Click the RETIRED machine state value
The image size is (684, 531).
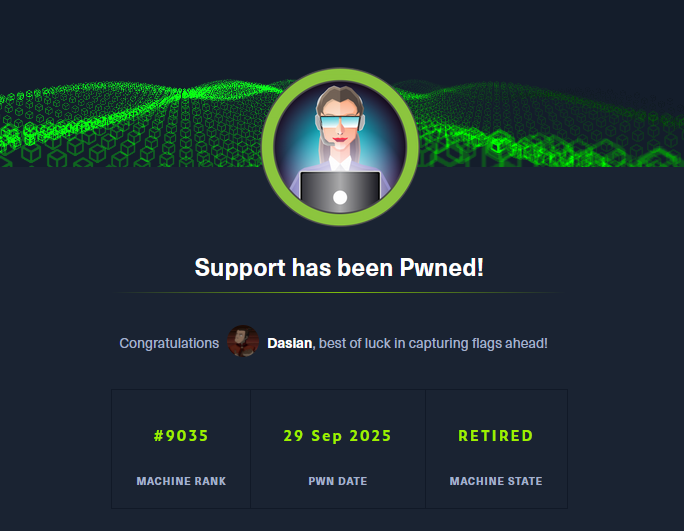[496, 435]
